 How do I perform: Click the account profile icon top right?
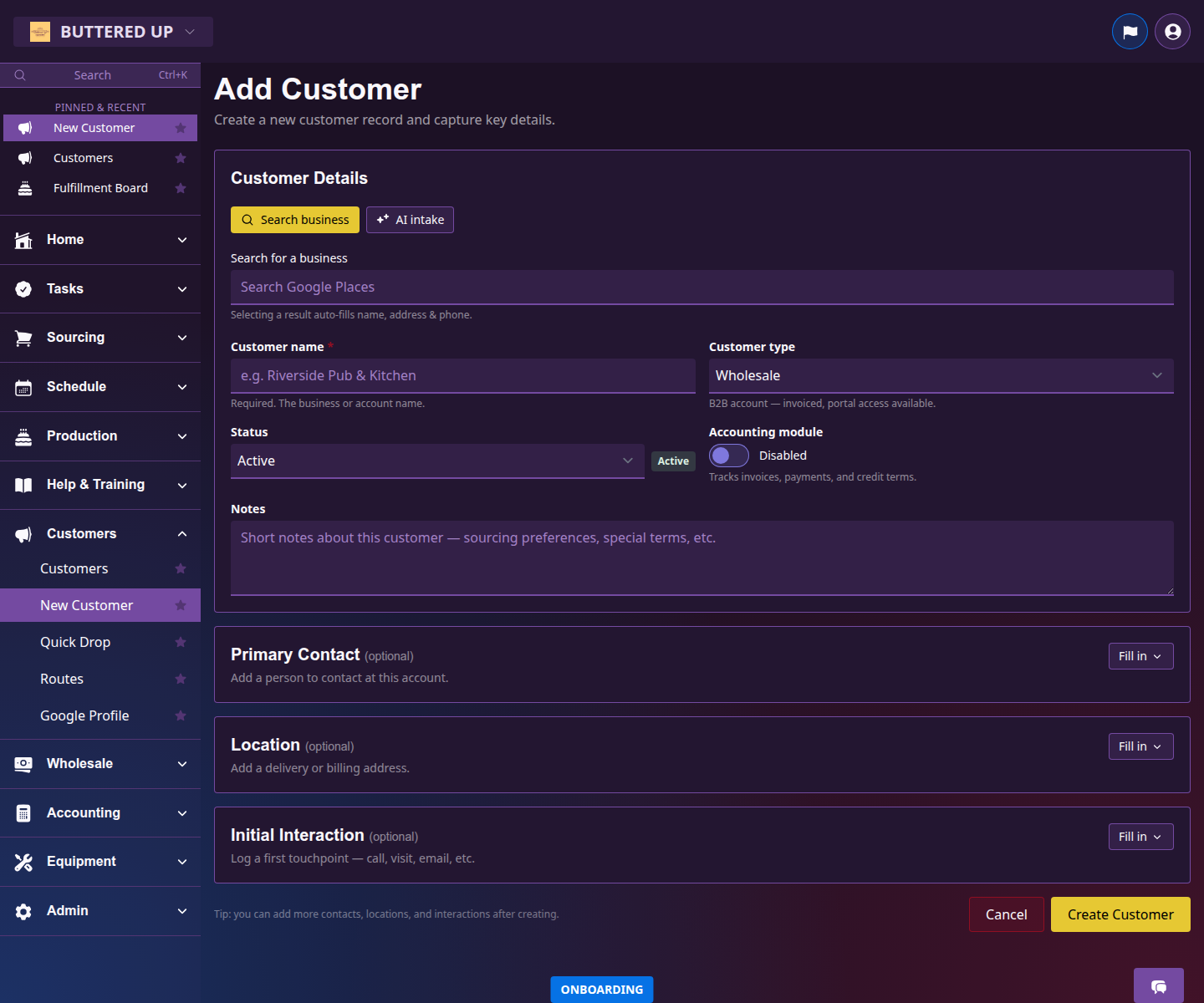pos(1171,31)
